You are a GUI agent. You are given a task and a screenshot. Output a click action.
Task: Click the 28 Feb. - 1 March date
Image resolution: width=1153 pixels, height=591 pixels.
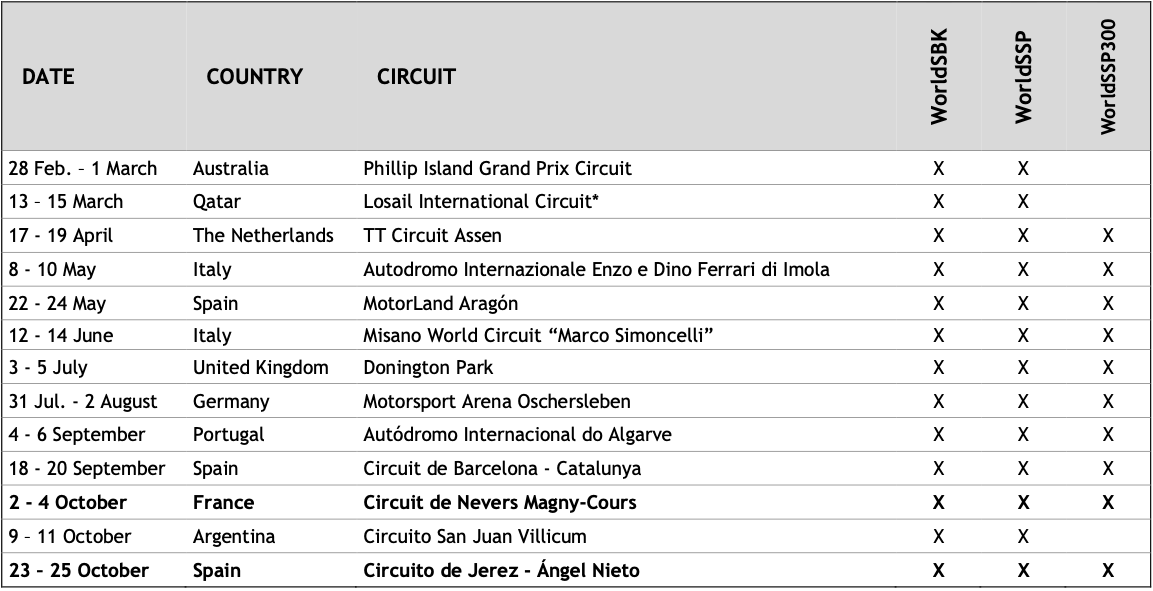(x=82, y=168)
